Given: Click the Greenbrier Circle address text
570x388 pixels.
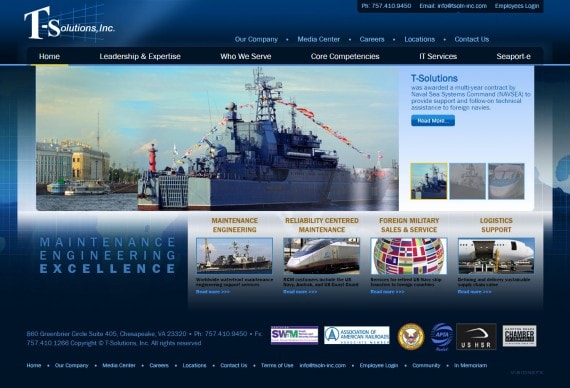Looking at the screenshot, I should tap(107, 334).
